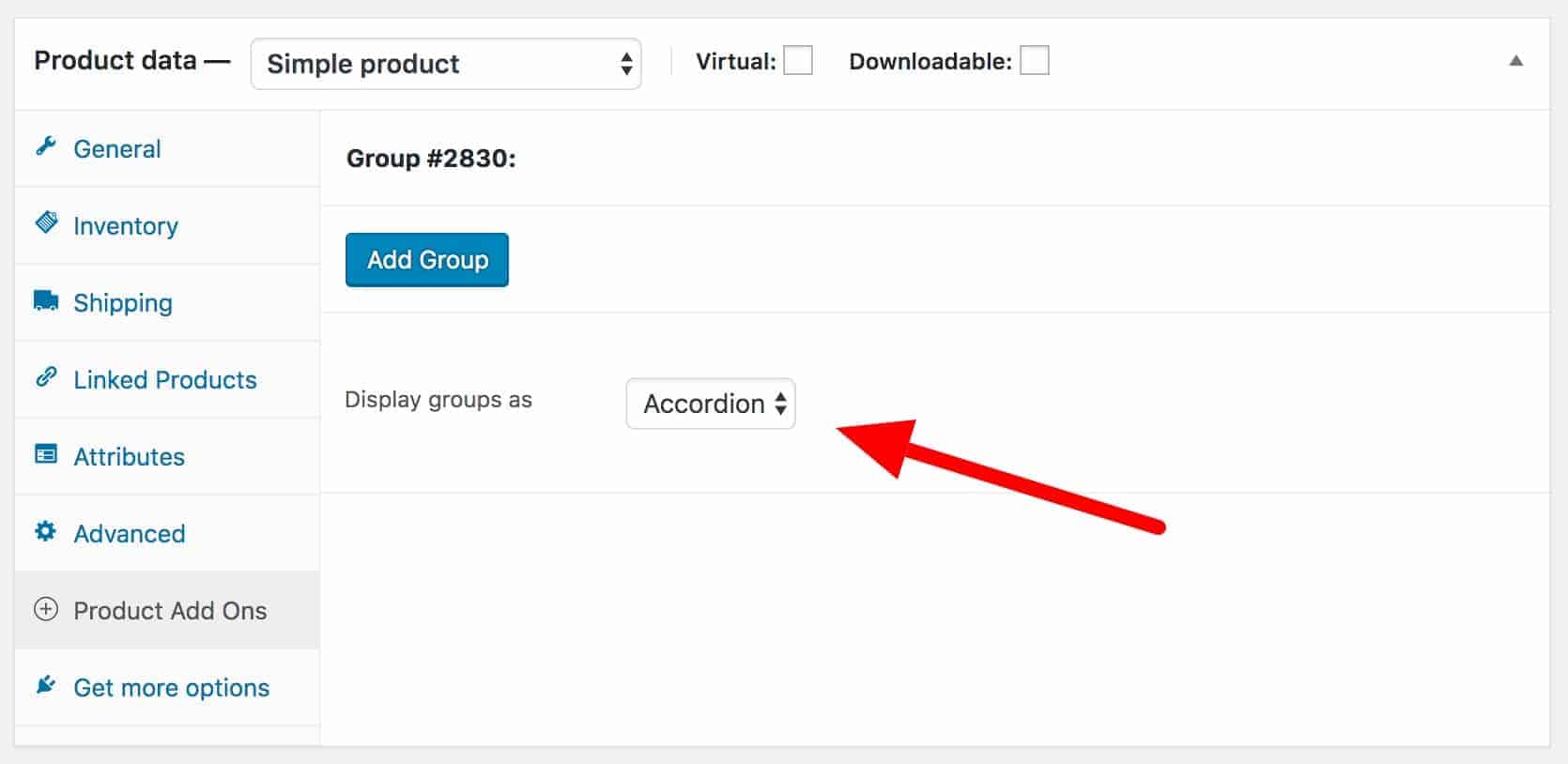
Task: Click the chain link icon beside Linked Products
Action: [x=45, y=377]
